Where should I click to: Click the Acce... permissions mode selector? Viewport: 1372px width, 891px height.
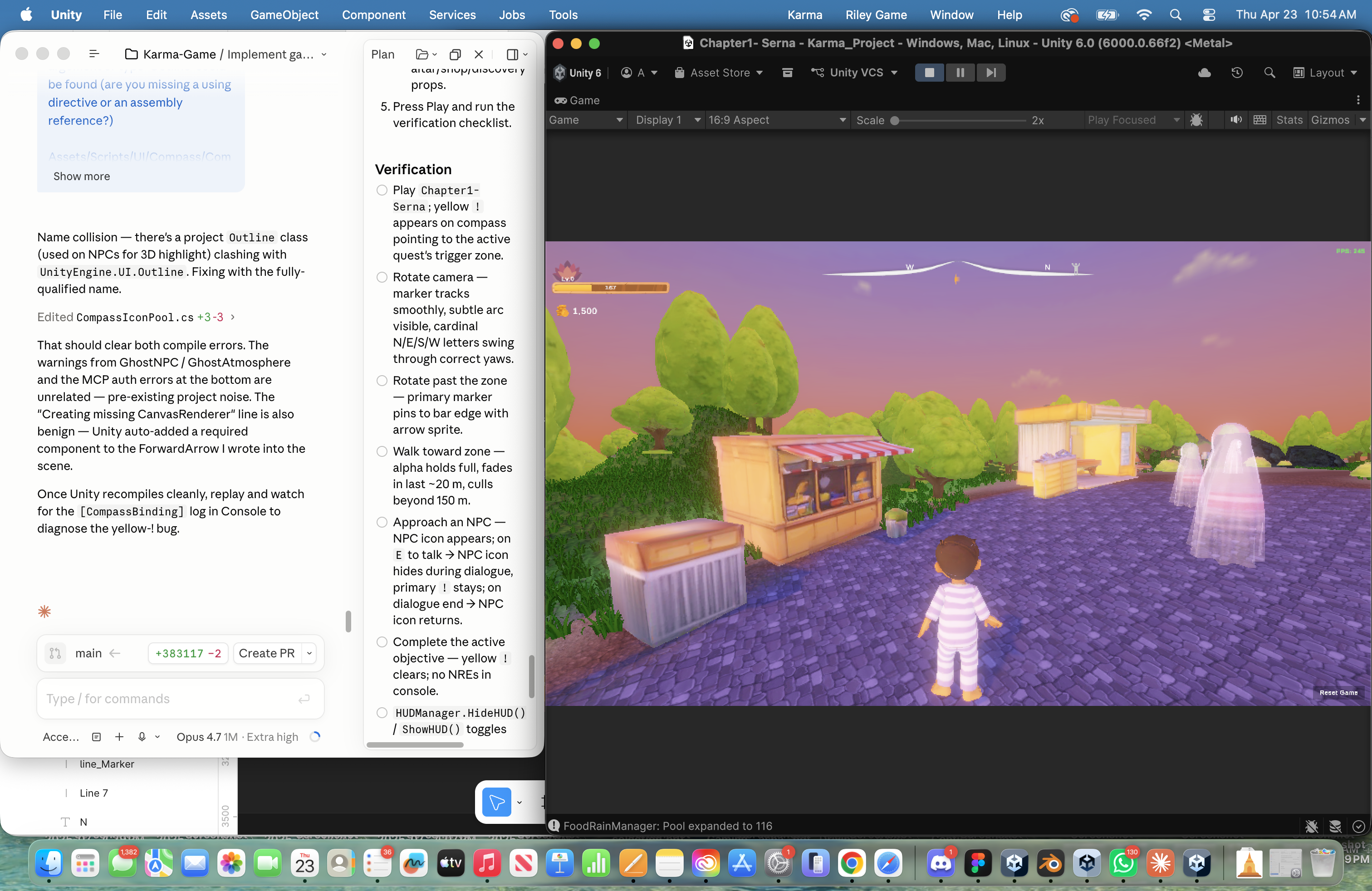(61, 737)
